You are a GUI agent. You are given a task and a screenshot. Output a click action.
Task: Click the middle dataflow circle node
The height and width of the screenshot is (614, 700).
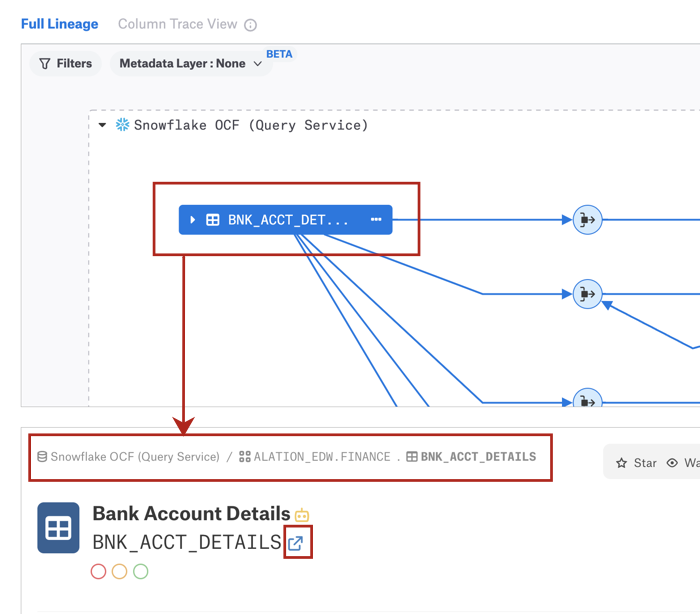(x=588, y=294)
